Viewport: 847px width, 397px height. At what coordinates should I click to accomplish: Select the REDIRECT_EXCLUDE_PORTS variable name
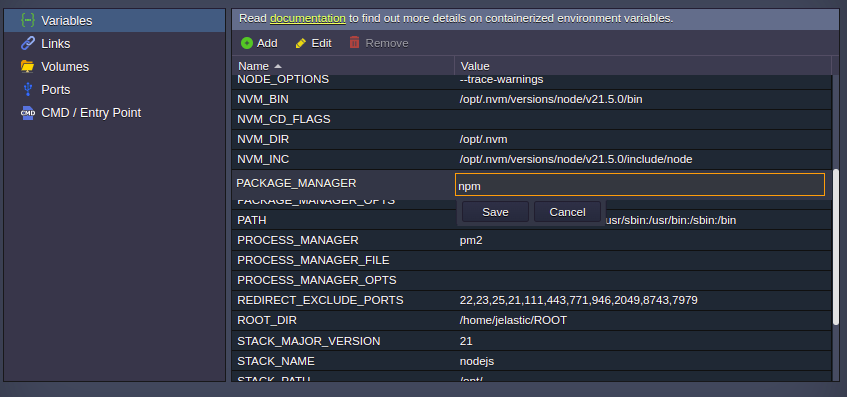coord(320,300)
